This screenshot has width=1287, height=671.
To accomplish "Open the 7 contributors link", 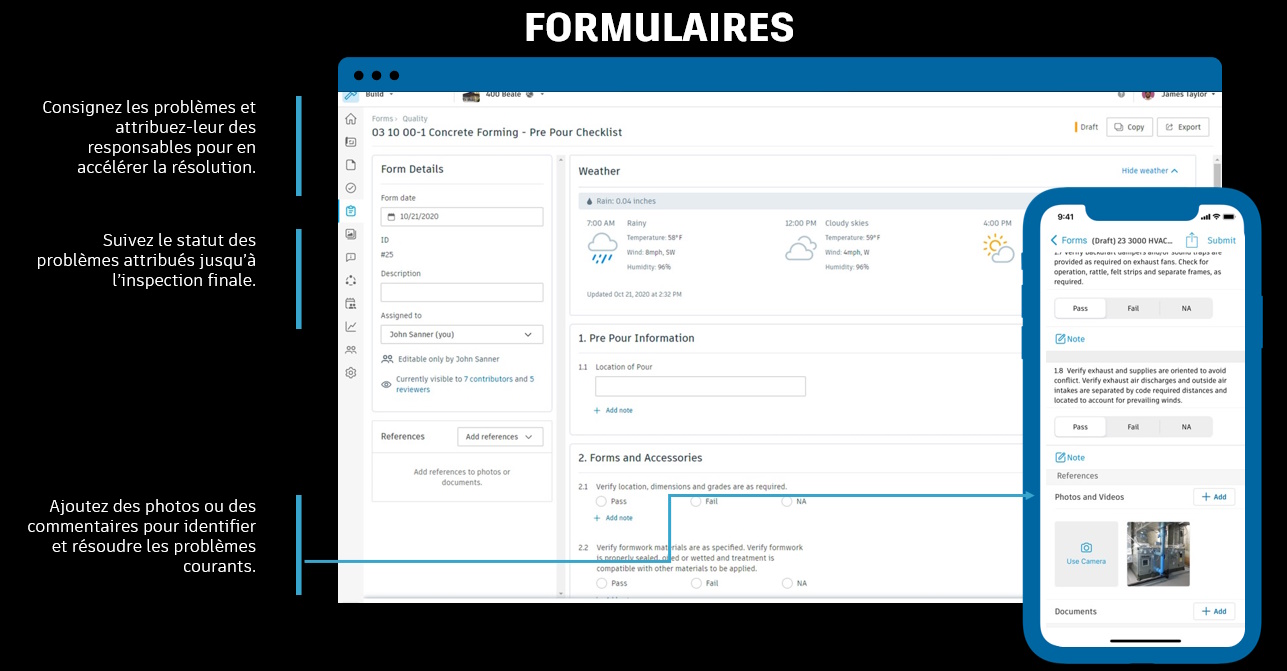I will pyautogui.click(x=488, y=379).
